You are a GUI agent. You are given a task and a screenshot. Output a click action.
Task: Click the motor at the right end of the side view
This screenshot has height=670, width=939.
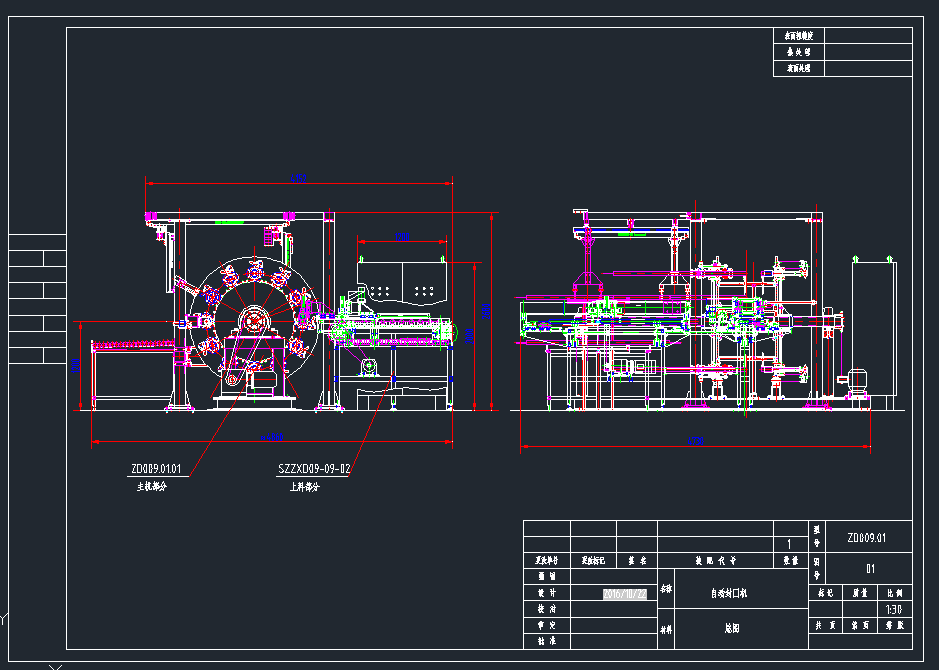tap(856, 383)
